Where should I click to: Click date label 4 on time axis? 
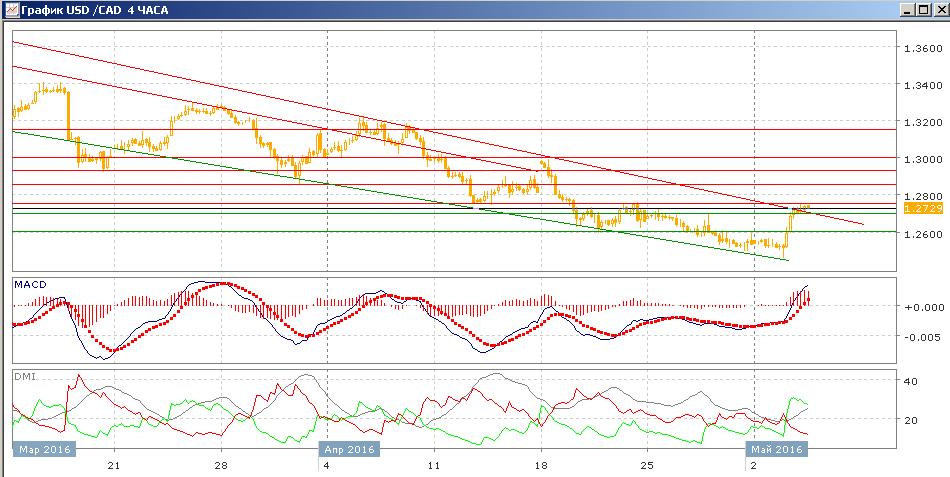pos(327,465)
